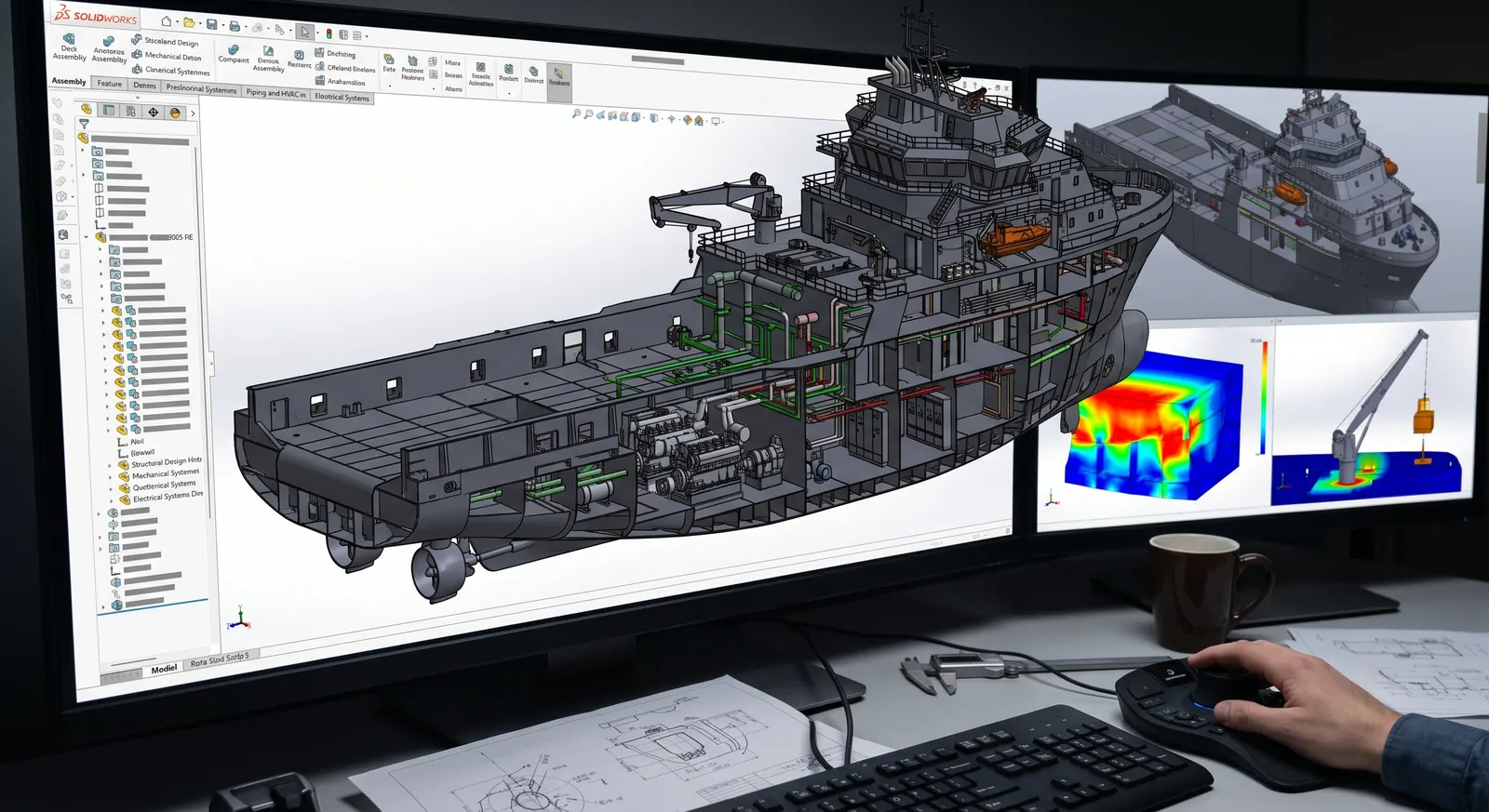Image resolution: width=1489 pixels, height=812 pixels.
Task: Switch to the Modiel bottom tab
Action: (x=164, y=669)
